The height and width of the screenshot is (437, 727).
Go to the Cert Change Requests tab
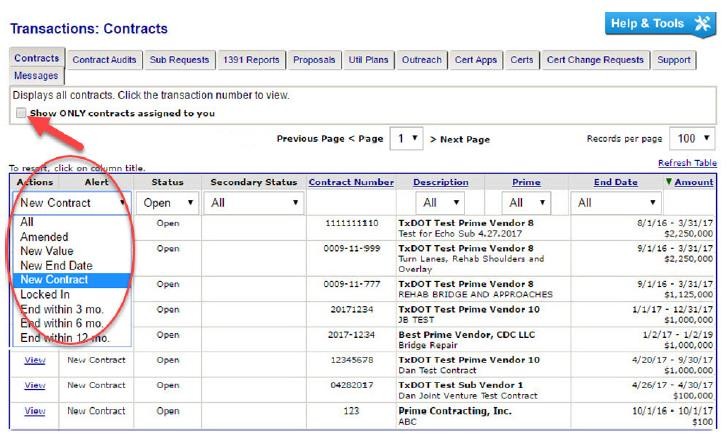pyautogui.click(x=595, y=60)
